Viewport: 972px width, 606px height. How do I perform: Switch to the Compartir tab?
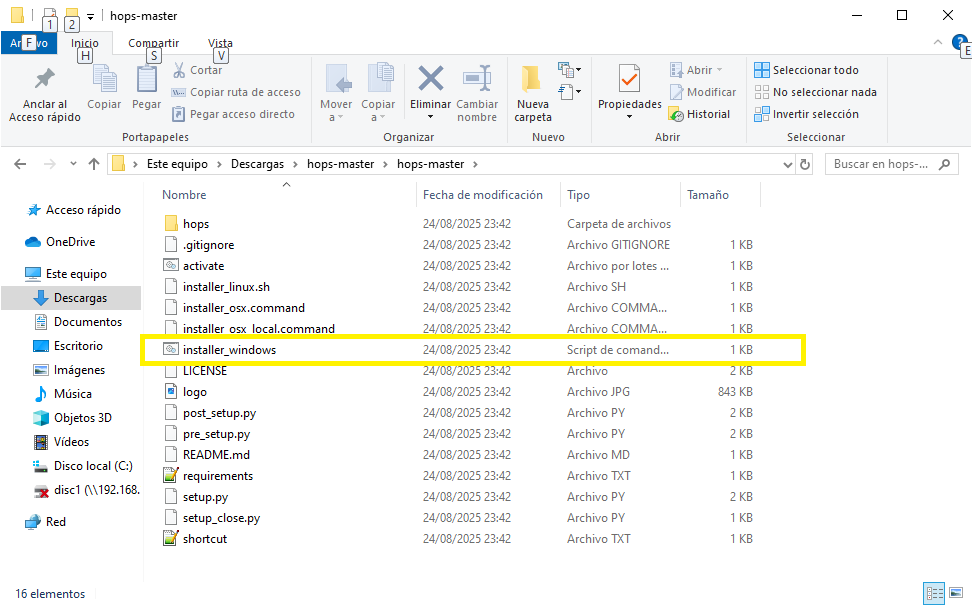click(x=153, y=43)
